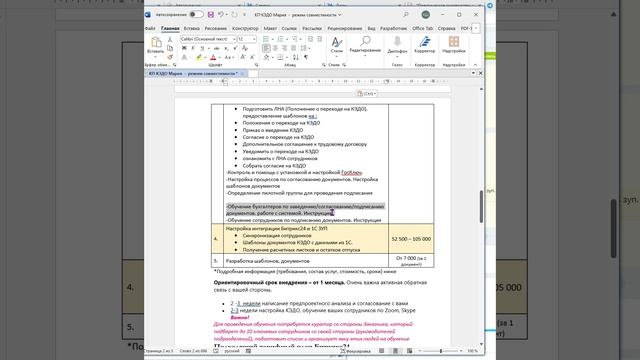
Task: Open the Paste Options (Ctrl) popup
Action: (367, 93)
